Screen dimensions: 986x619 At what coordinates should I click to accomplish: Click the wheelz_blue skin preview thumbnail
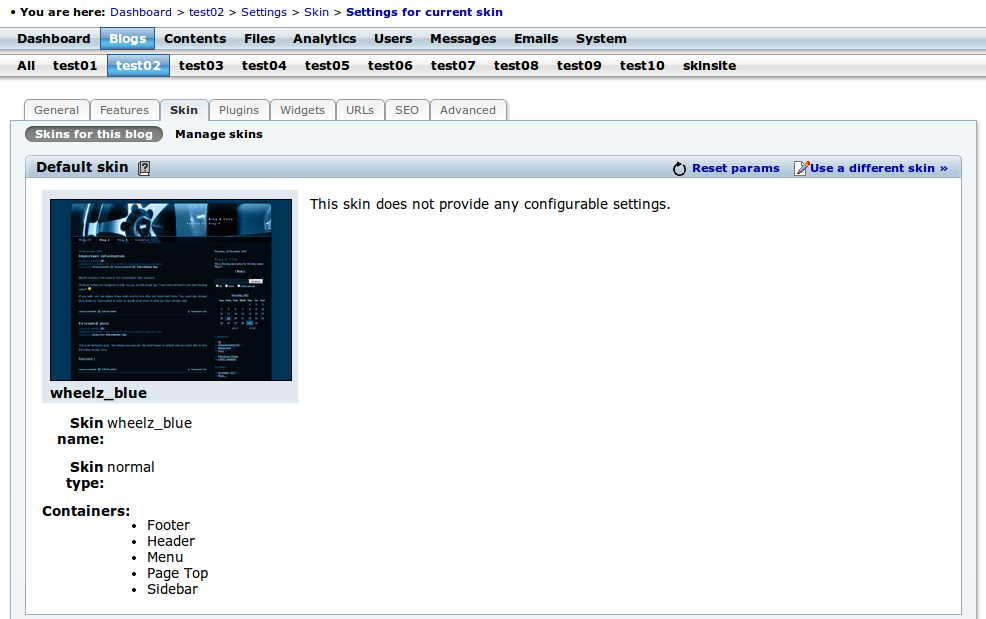pos(171,290)
